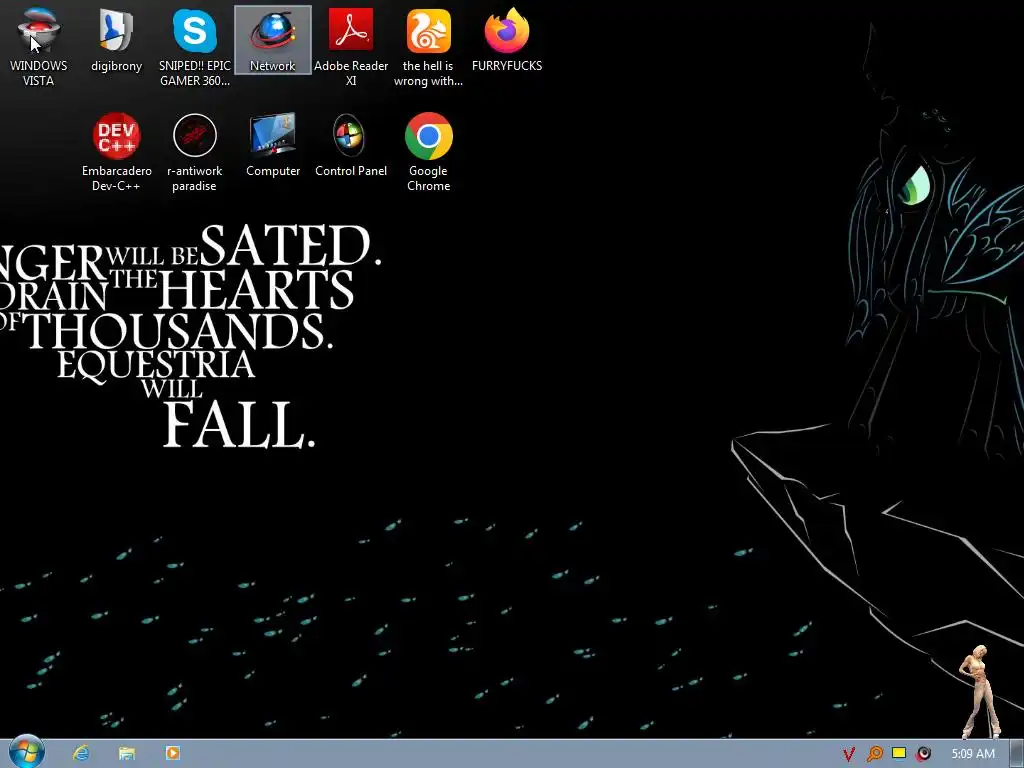Select the Network desktop icon

click(273, 40)
